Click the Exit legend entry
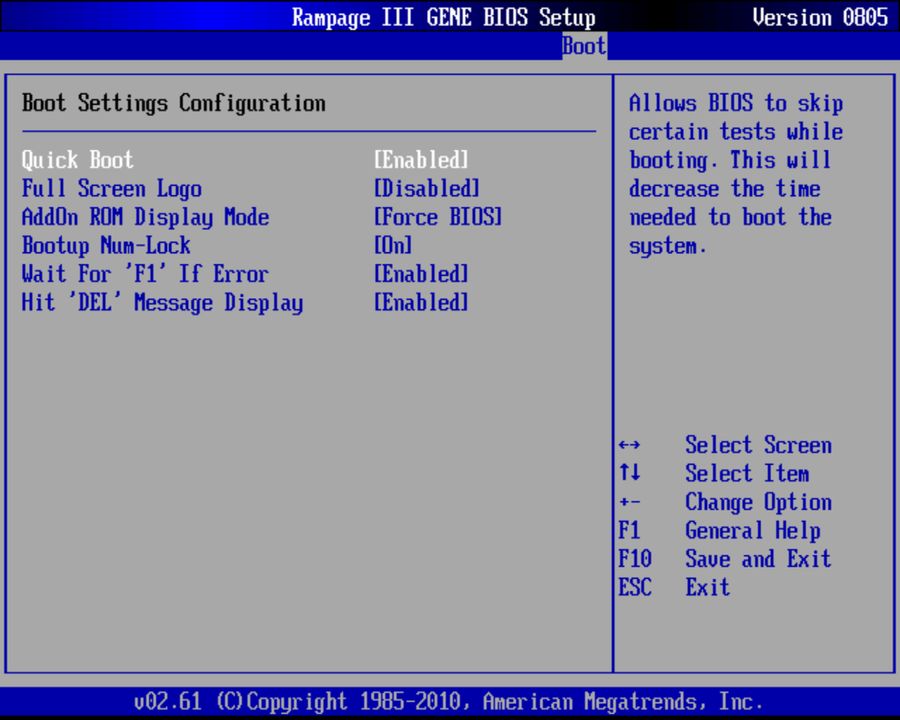Viewport: 900px width, 720px height. tap(708, 587)
